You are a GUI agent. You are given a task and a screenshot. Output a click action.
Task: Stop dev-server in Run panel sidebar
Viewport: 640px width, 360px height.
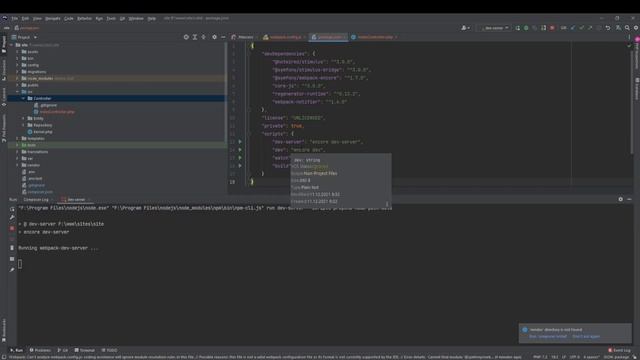[12, 228]
